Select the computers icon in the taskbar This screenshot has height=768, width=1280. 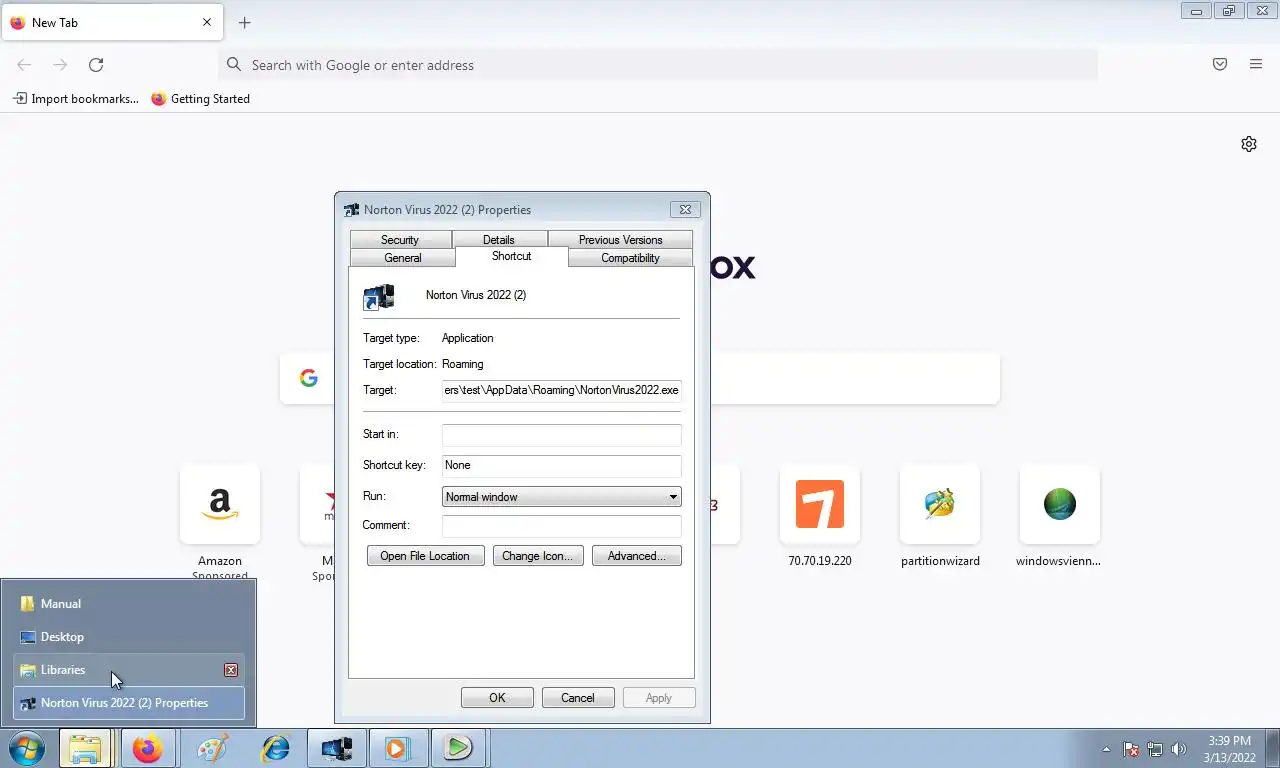337,748
